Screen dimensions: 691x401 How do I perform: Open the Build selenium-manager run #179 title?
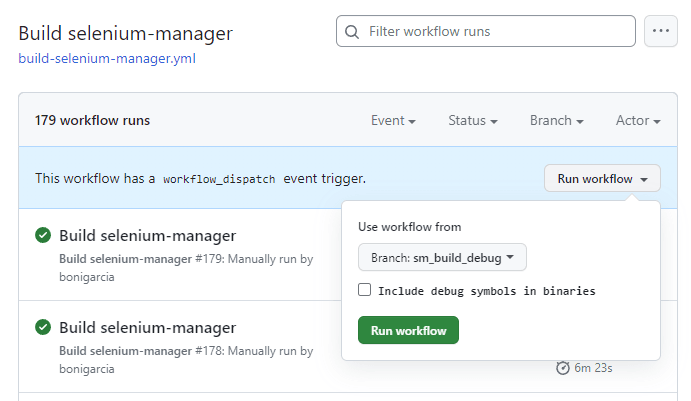[147, 236]
